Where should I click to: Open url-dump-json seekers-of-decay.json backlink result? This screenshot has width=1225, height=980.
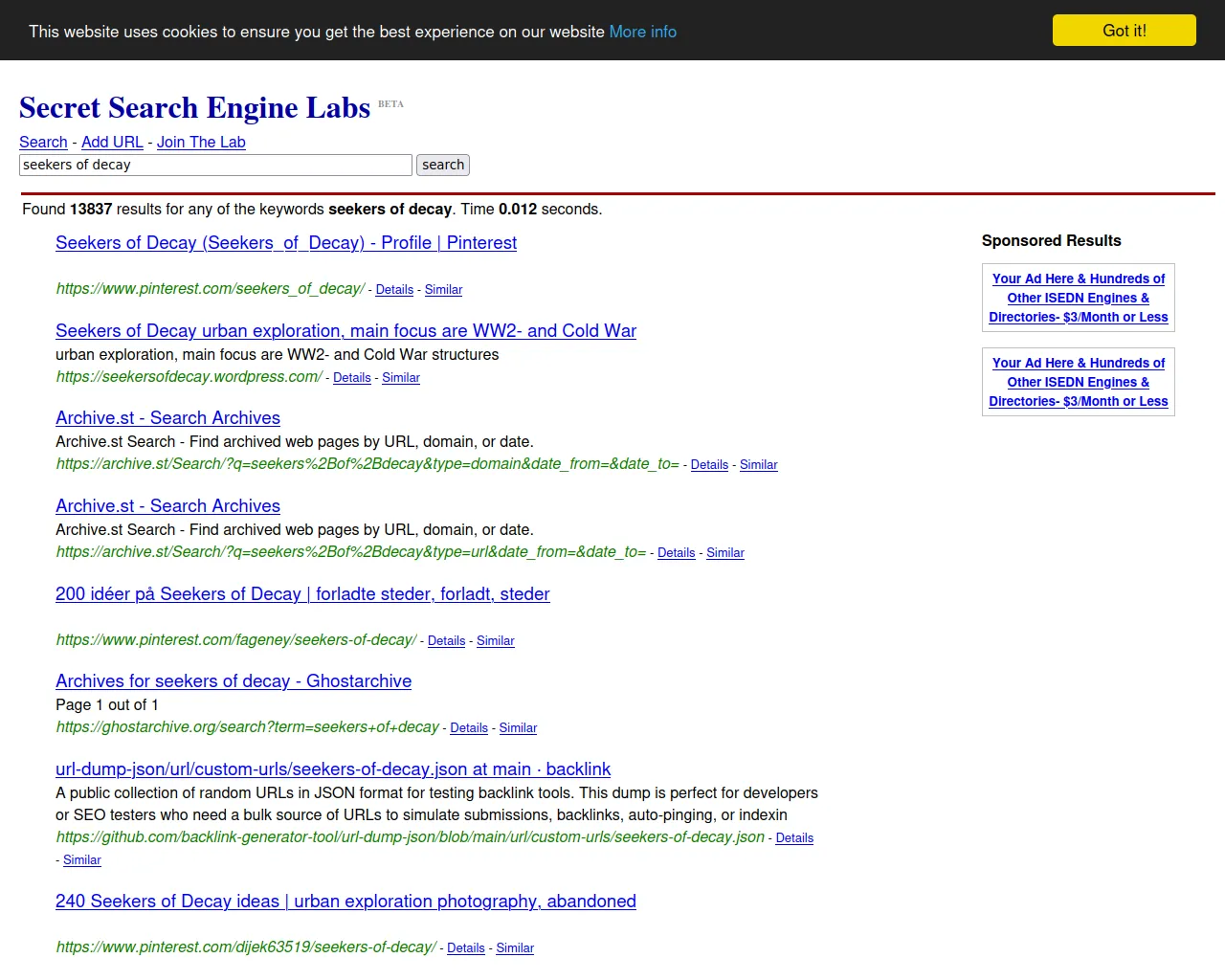[x=333, y=769]
